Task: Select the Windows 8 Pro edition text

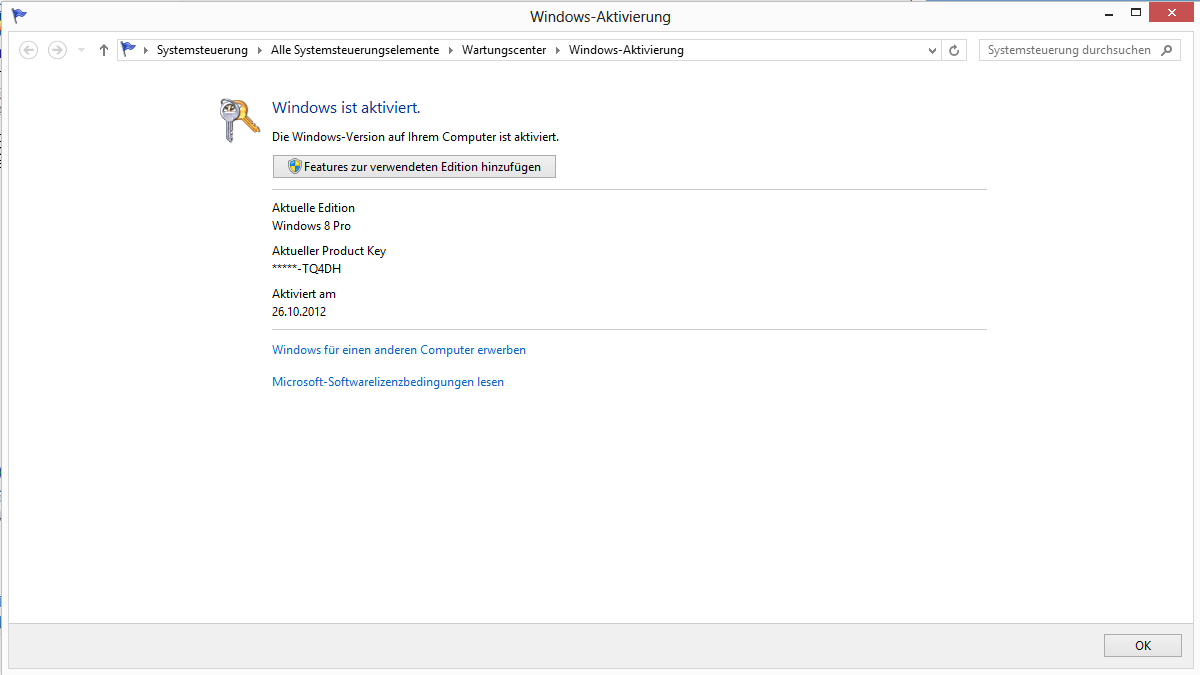Action: (x=311, y=226)
